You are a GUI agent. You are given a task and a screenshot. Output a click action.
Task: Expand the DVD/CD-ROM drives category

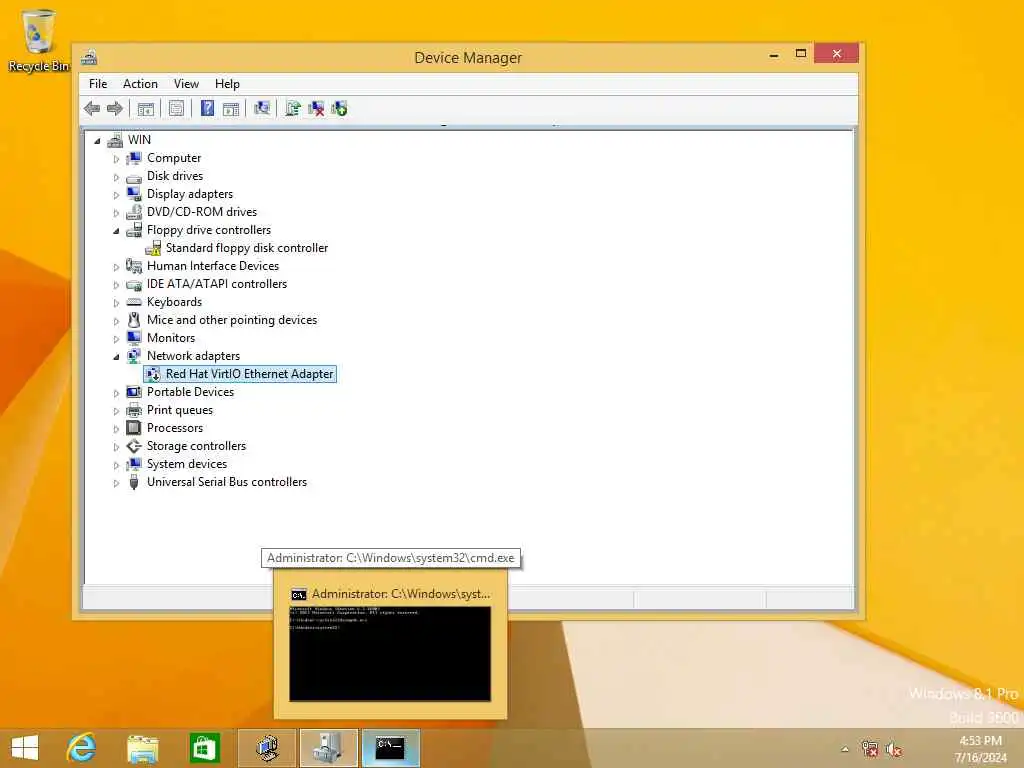click(x=116, y=213)
